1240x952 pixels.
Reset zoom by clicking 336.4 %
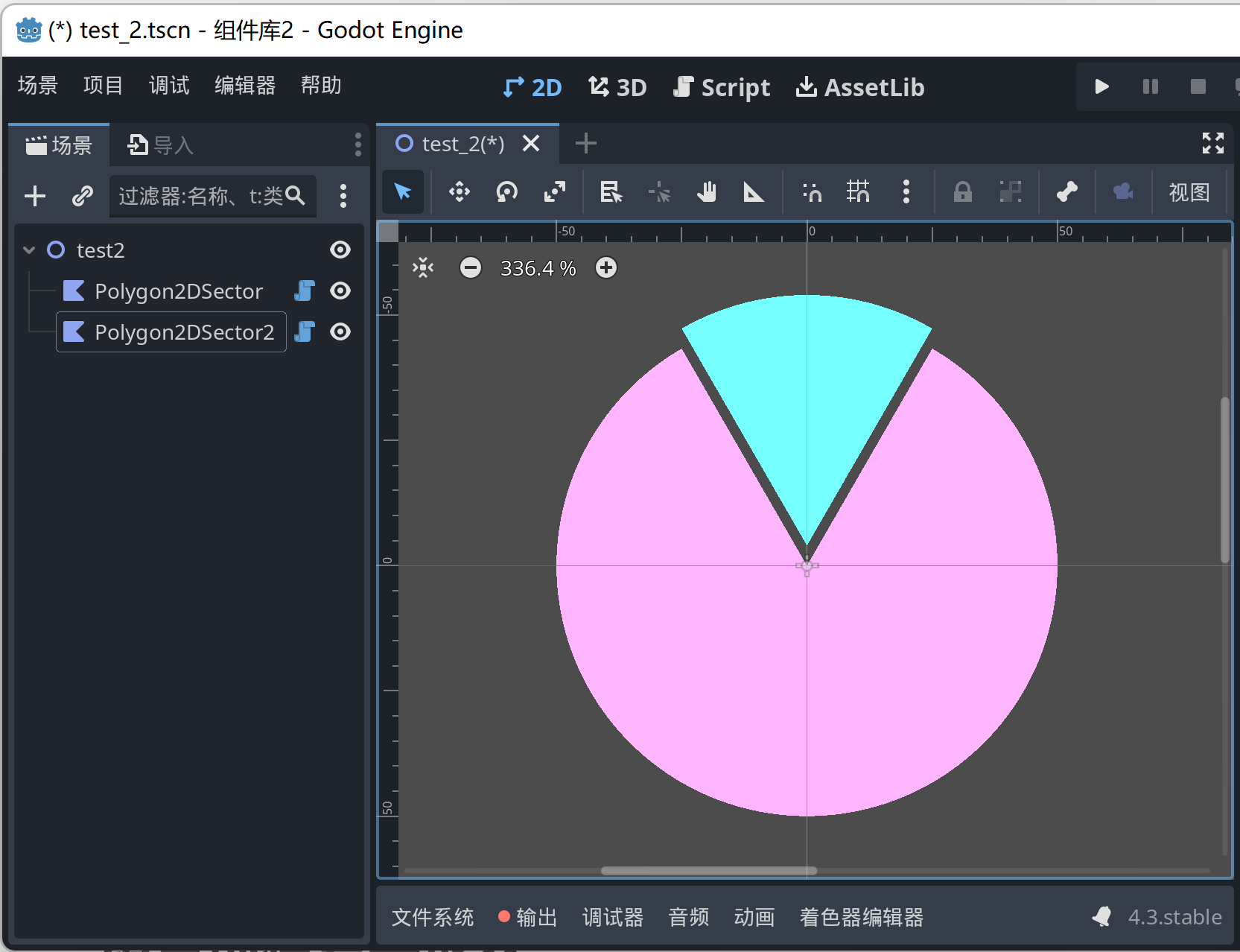click(x=538, y=268)
